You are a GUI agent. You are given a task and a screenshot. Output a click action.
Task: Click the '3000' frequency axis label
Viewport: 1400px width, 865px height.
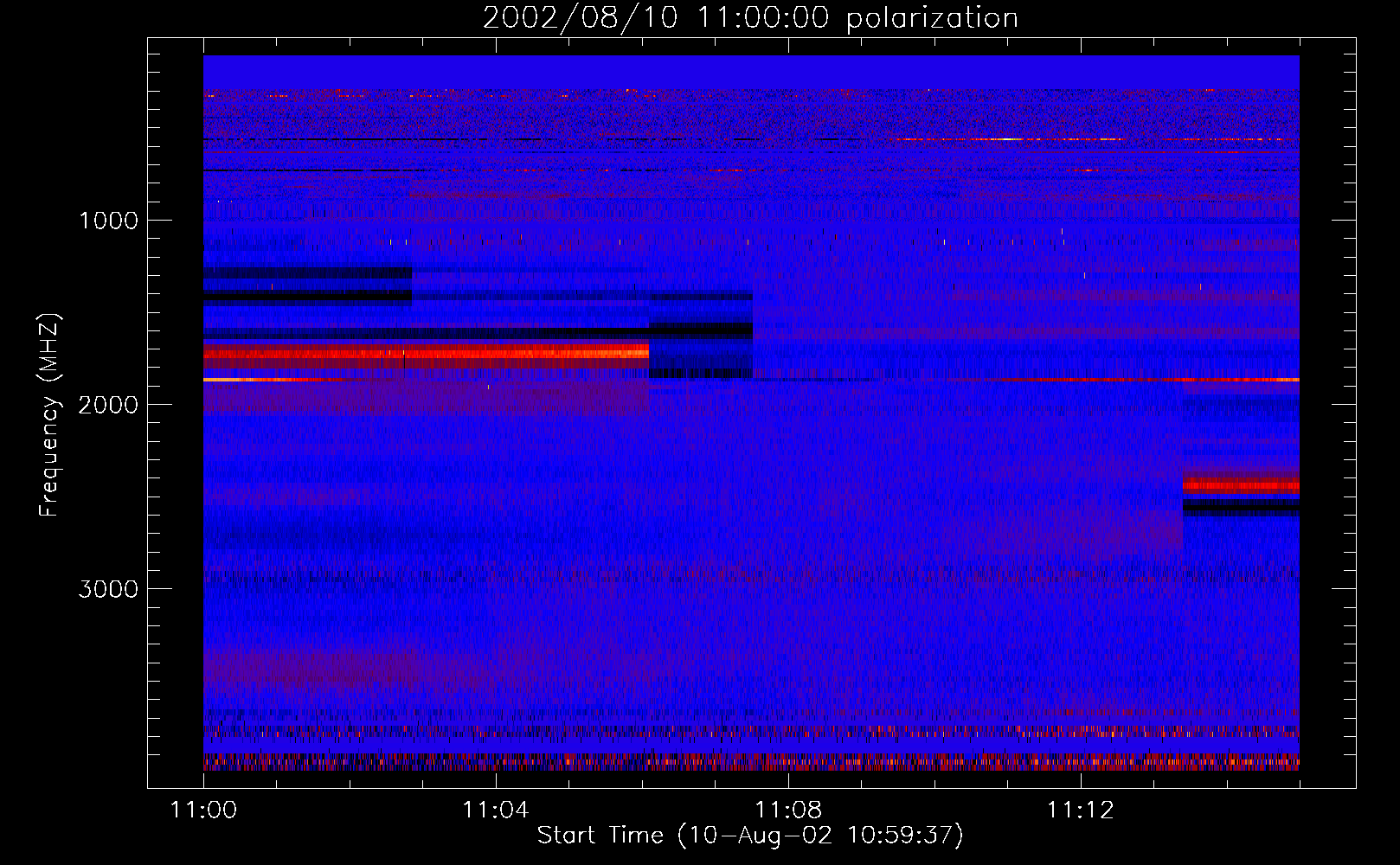pos(108,589)
